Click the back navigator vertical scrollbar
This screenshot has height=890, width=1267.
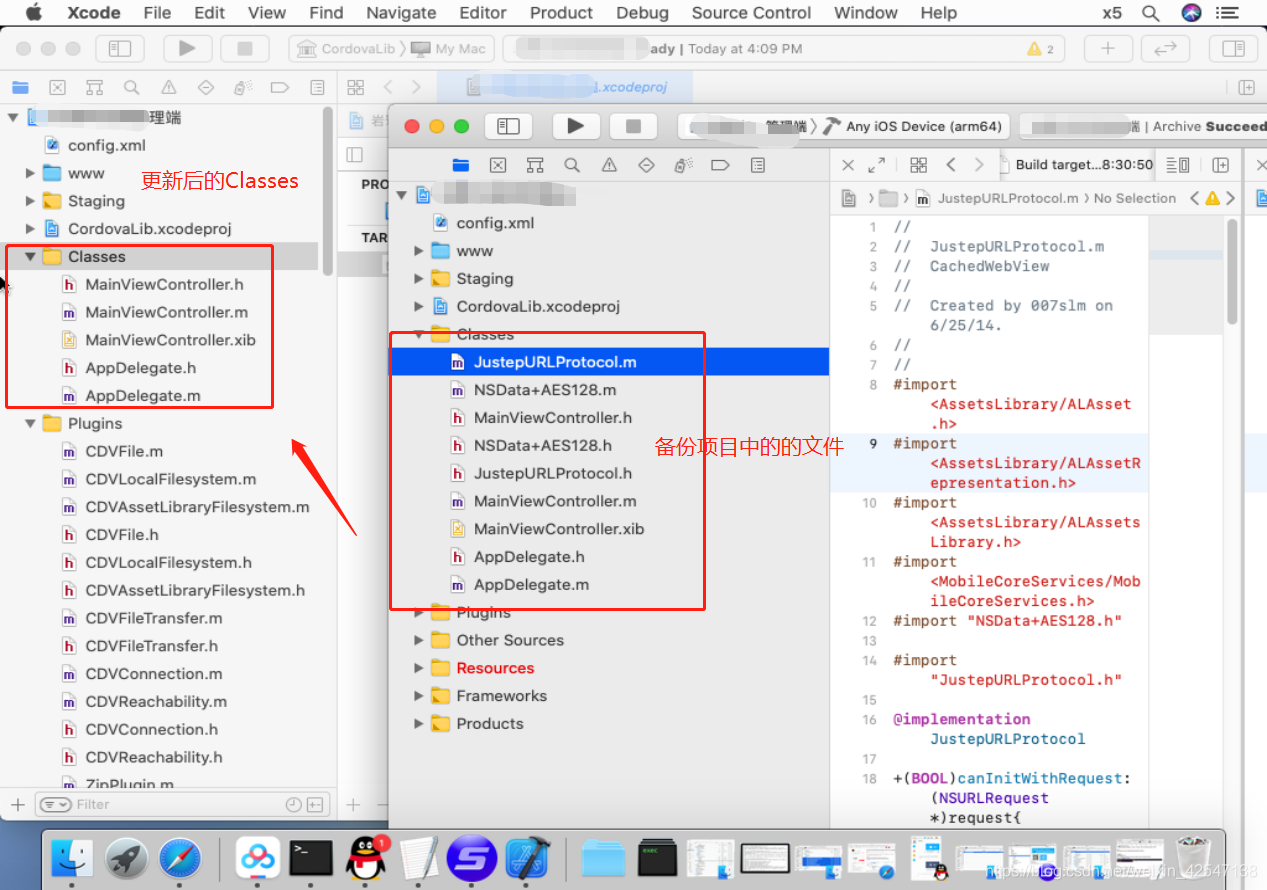pos(328,190)
